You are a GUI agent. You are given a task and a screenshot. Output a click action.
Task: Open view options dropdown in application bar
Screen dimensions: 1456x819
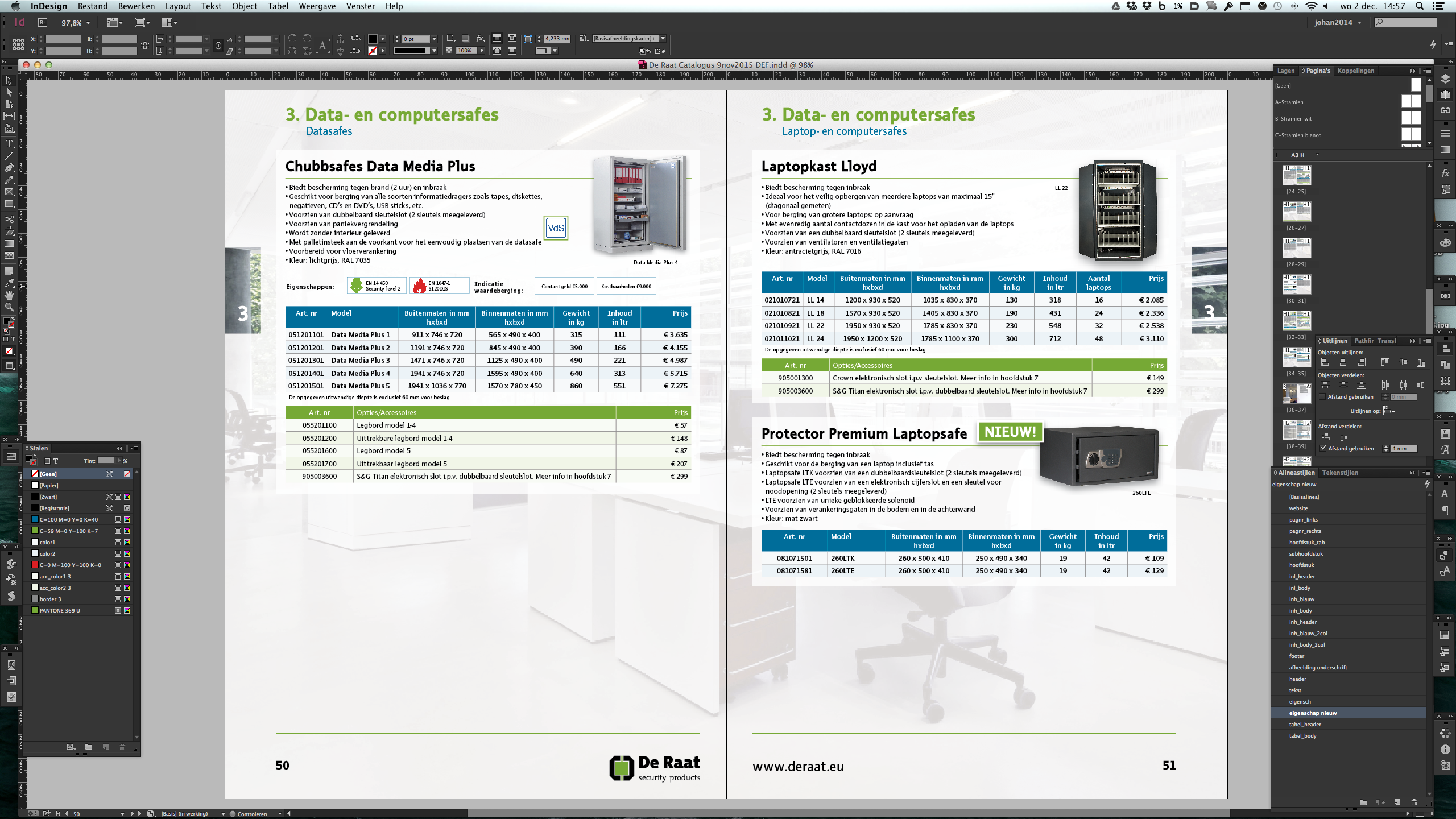115,23
